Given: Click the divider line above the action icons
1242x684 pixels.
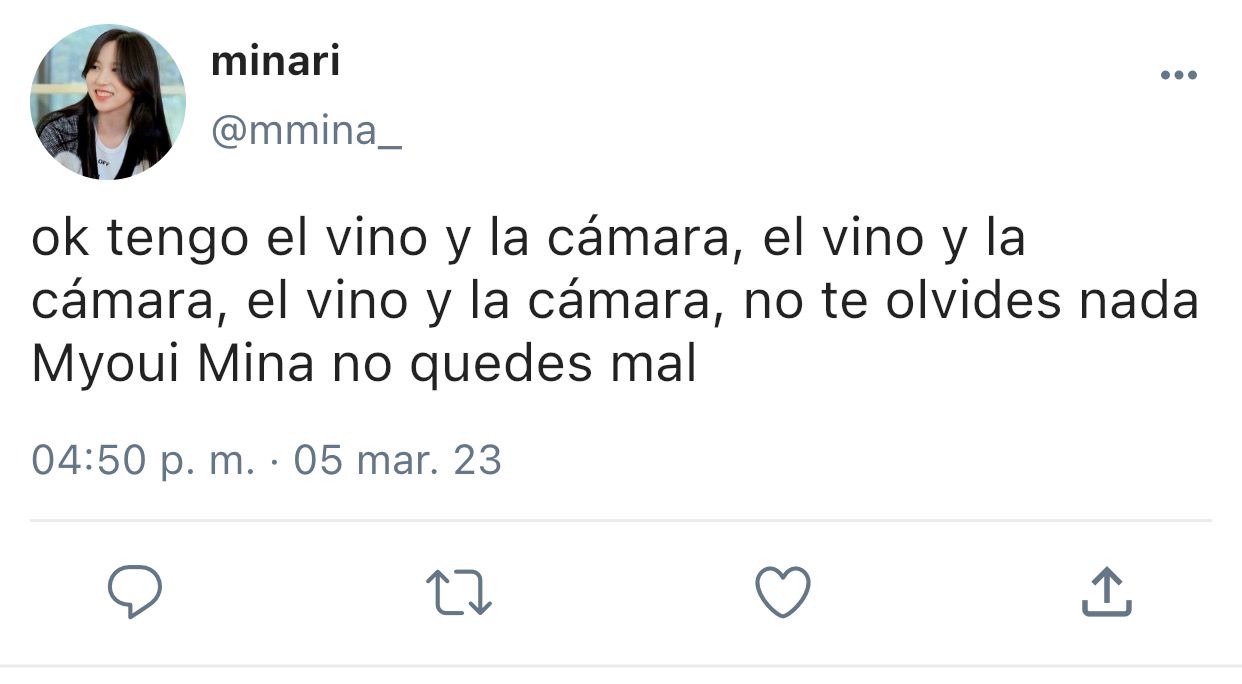Looking at the screenshot, I should tap(621, 521).
